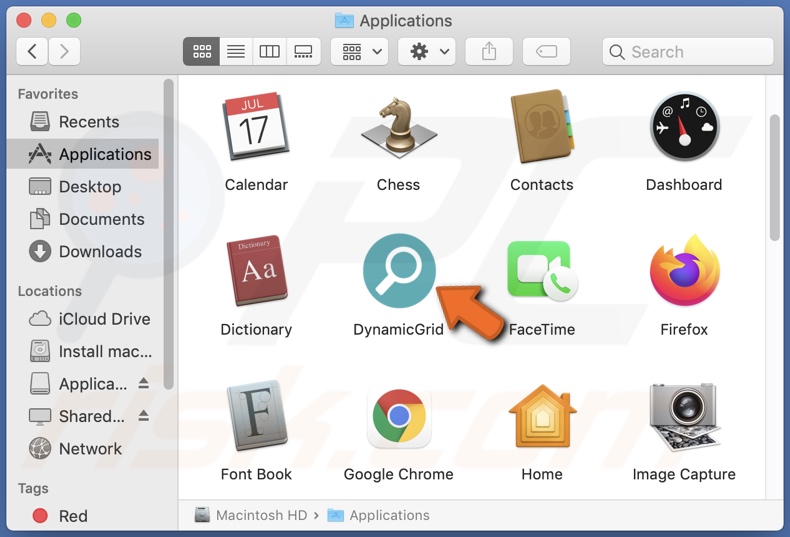
Task: Select the Firefox app icon
Action: point(684,271)
